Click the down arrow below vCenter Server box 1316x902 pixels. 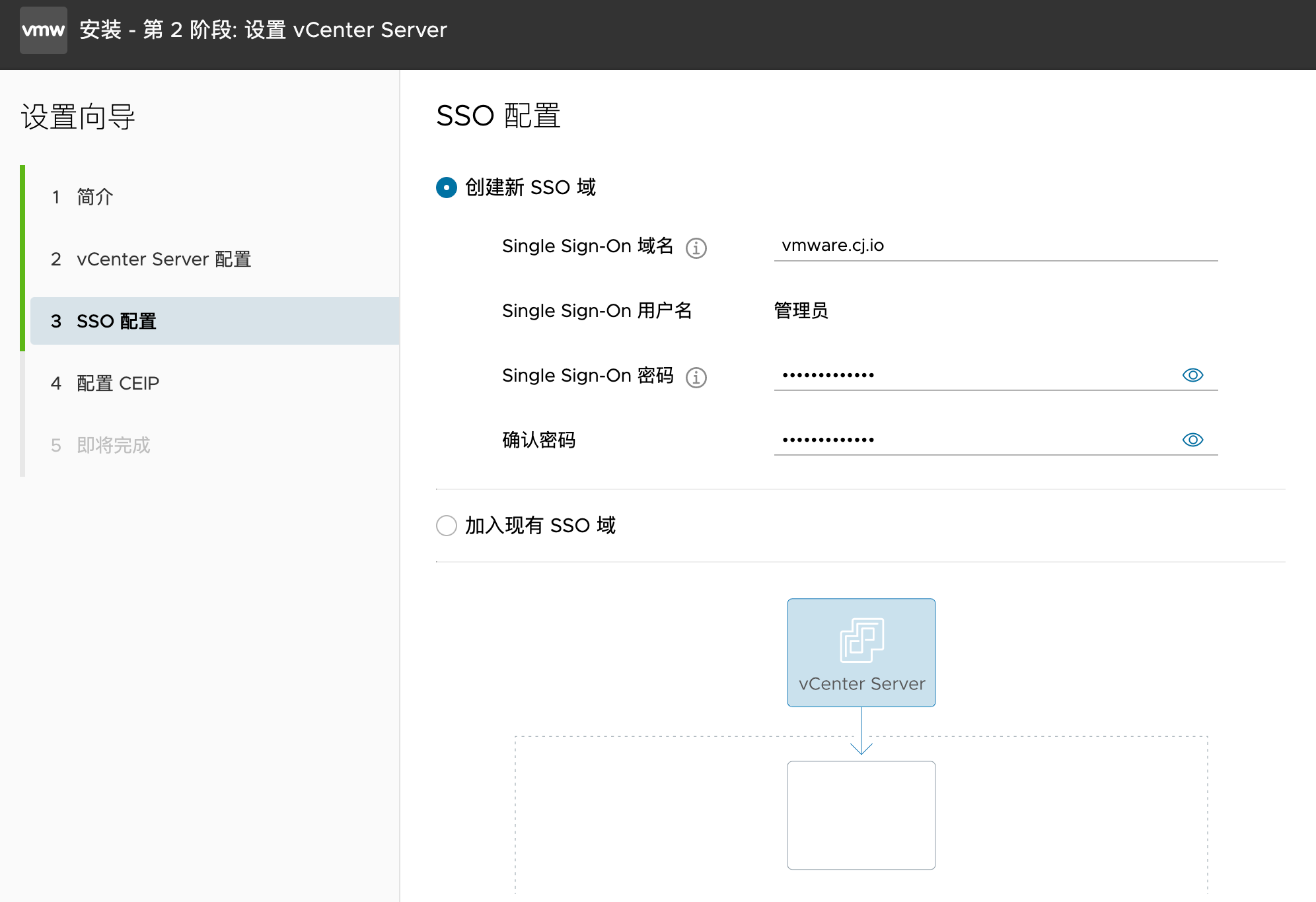coord(861,746)
